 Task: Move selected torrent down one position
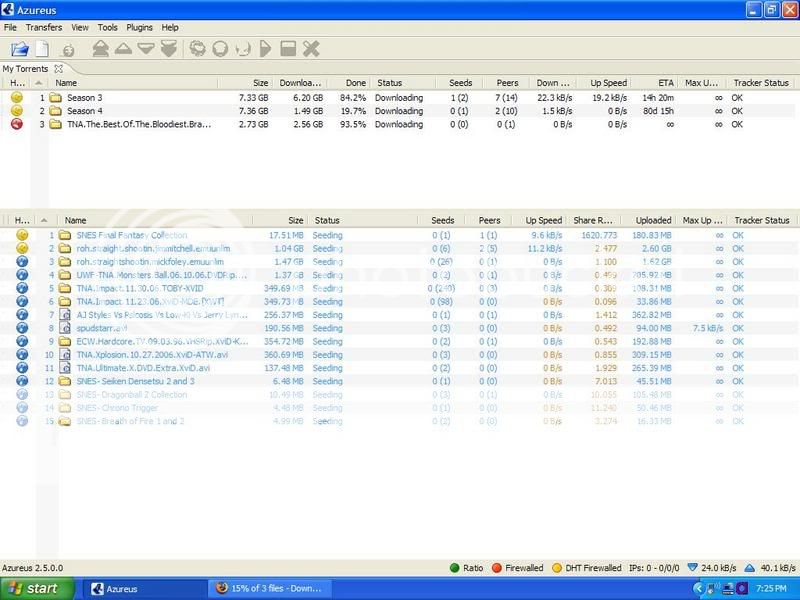click(x=146, y=49)
